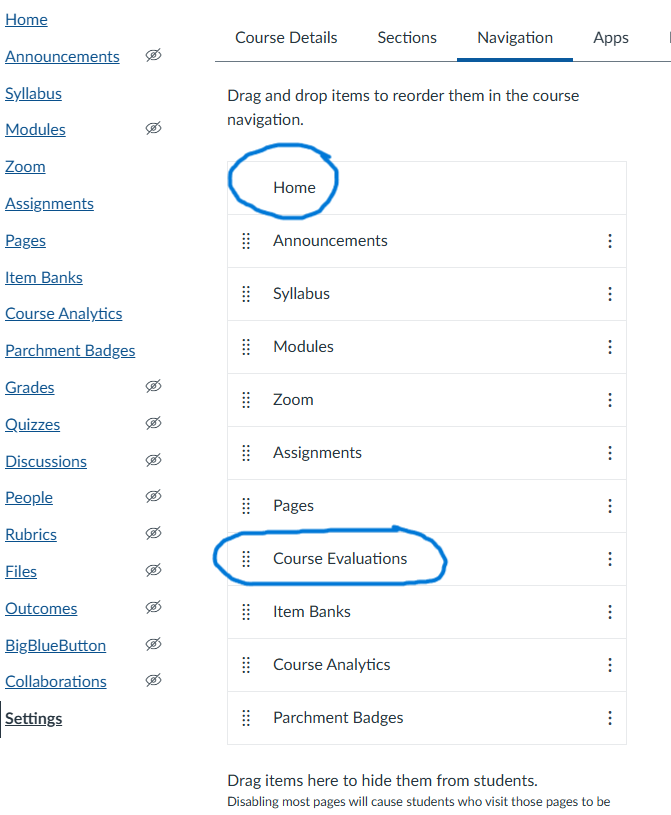Click the drag handle beside Zoom
671x815 pixels.
246,400
